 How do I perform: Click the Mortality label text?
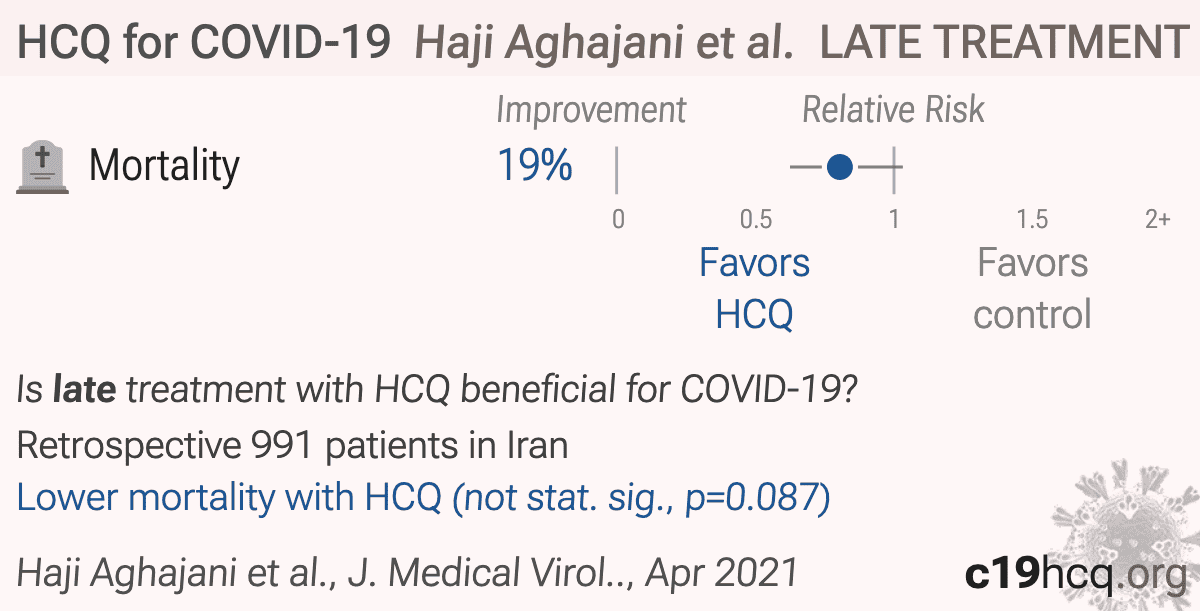pos(164,166)
